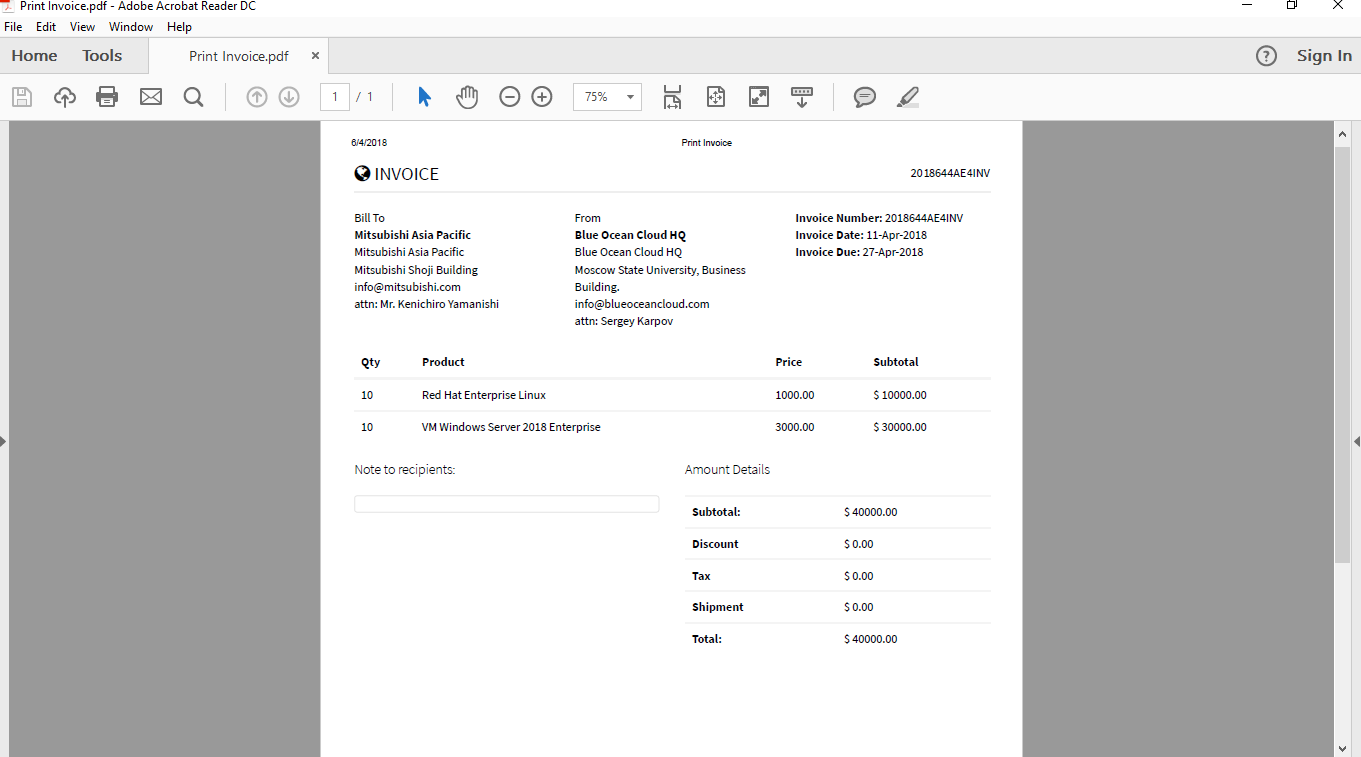The width and height of the screenshot is (1361, 757).
Task: Enter full screen mode icon
Action: click(x=759, y=97)
